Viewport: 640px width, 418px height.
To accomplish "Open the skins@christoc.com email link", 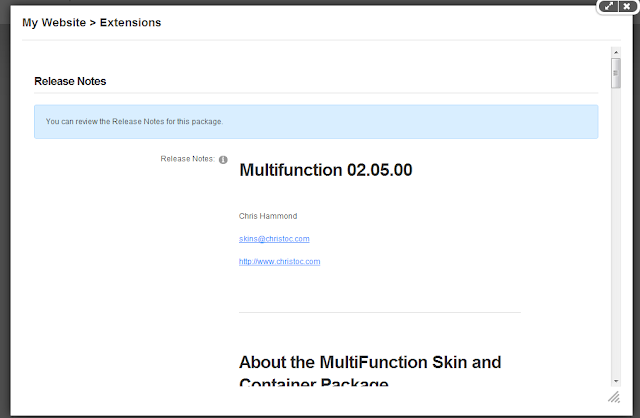I will [274, 239].
